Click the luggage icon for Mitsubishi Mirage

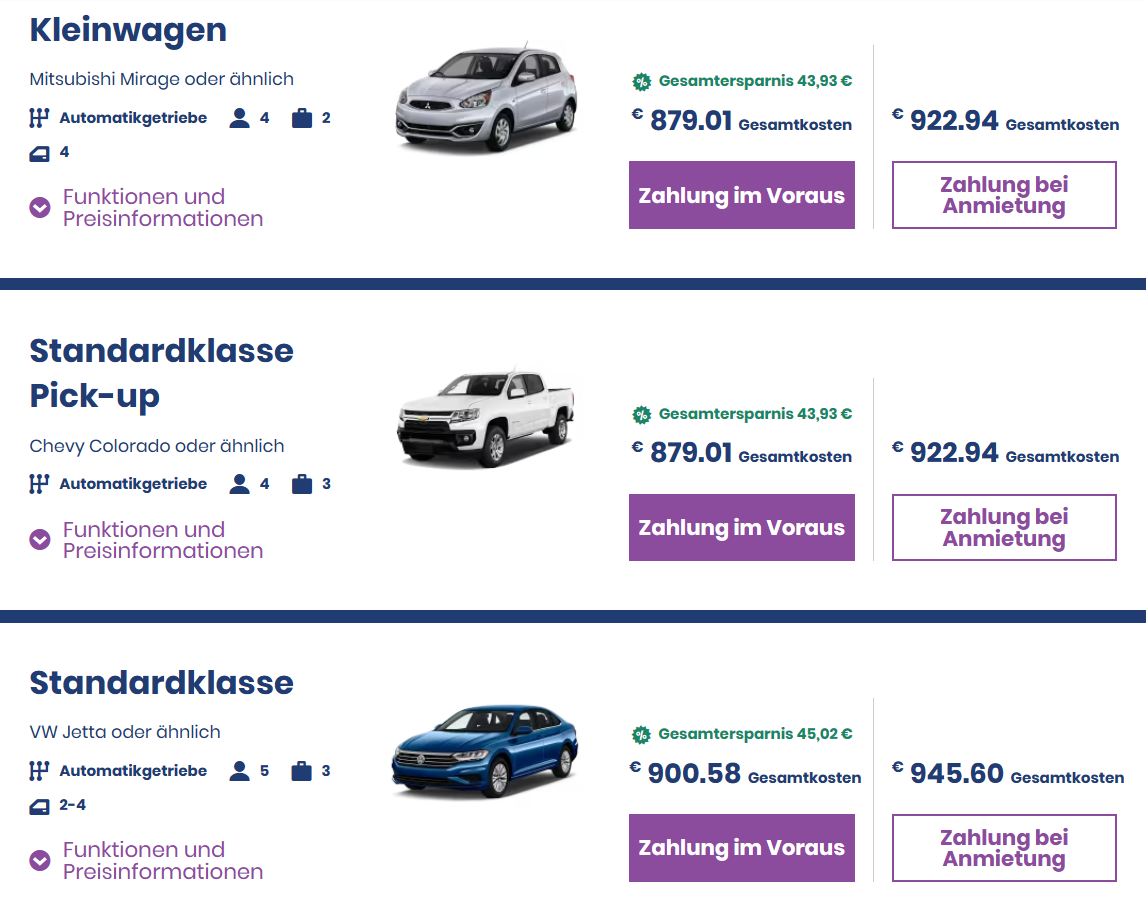302,118
